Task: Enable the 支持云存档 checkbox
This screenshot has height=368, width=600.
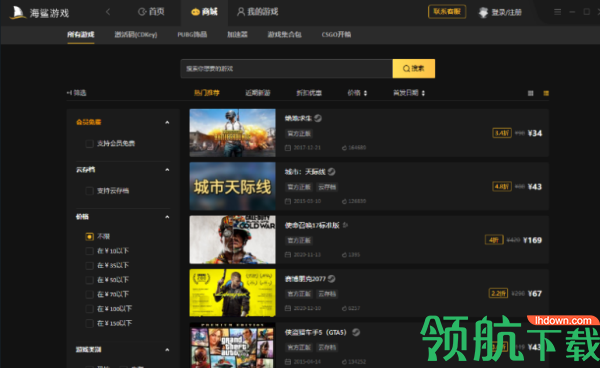Action: click(90, 191)
